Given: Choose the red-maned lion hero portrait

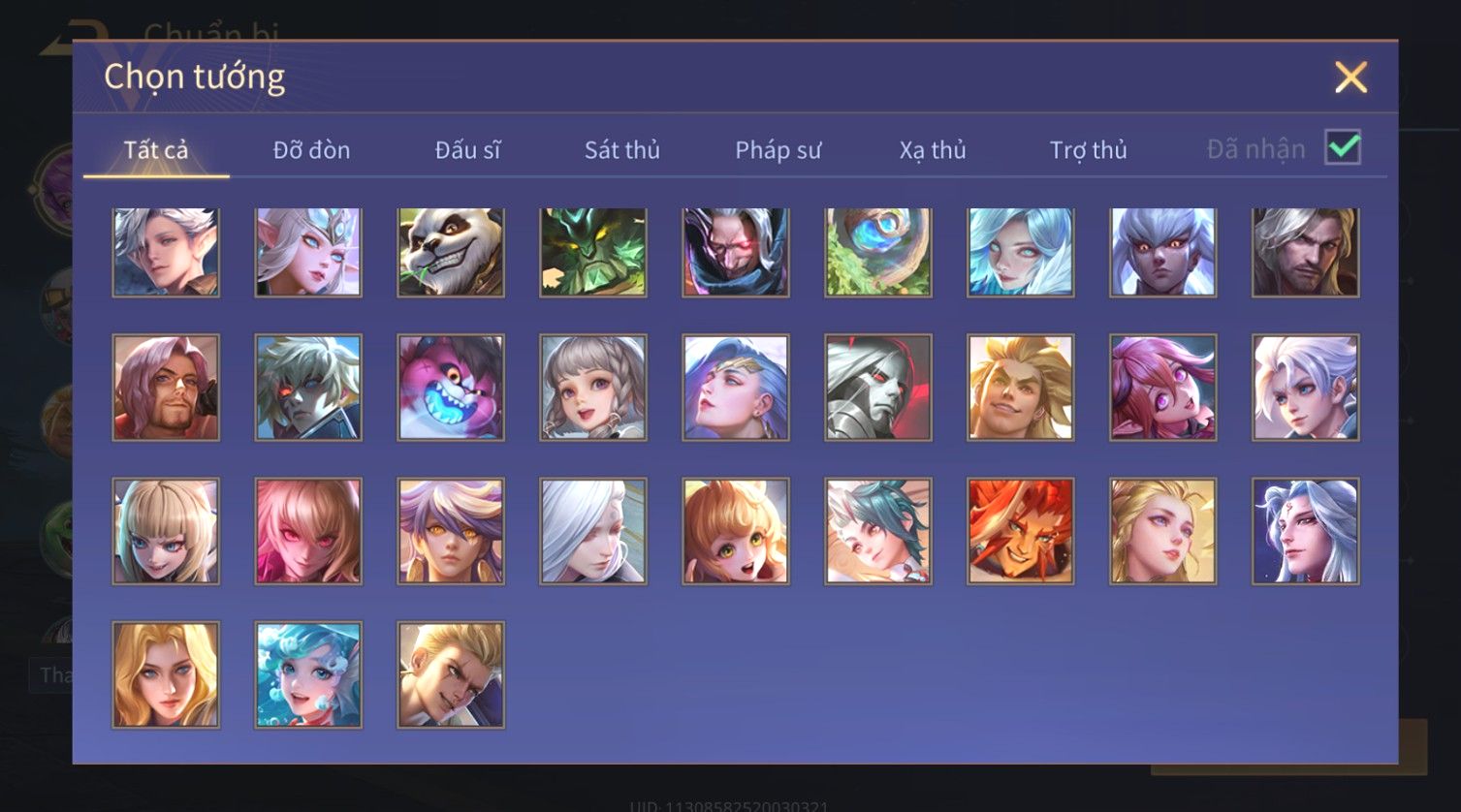Looking at the screenshot, I should coord(1021,531).
